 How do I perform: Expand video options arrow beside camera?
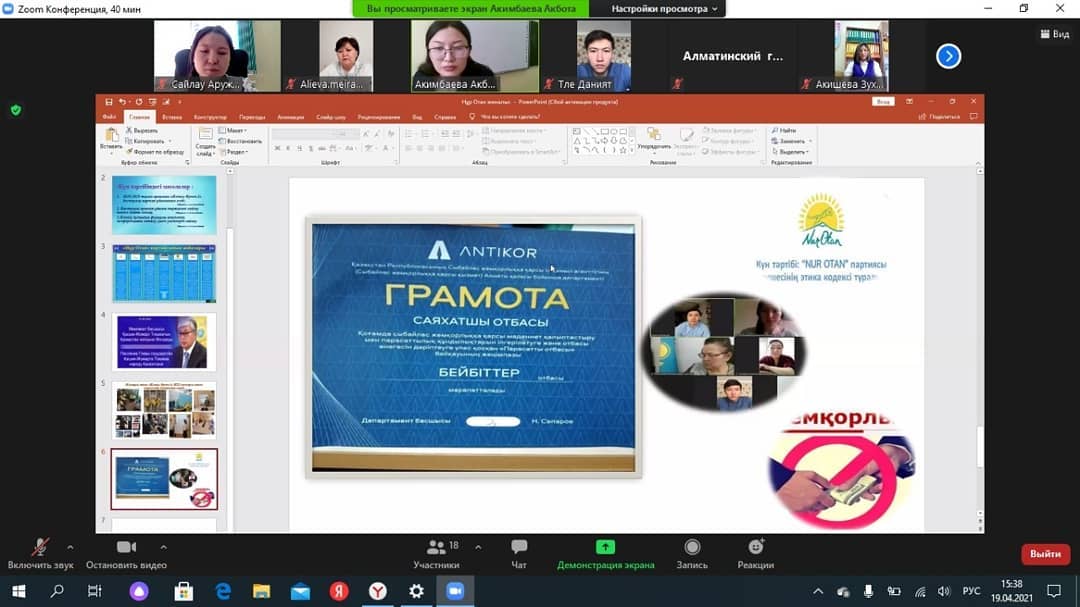(163, 547)
